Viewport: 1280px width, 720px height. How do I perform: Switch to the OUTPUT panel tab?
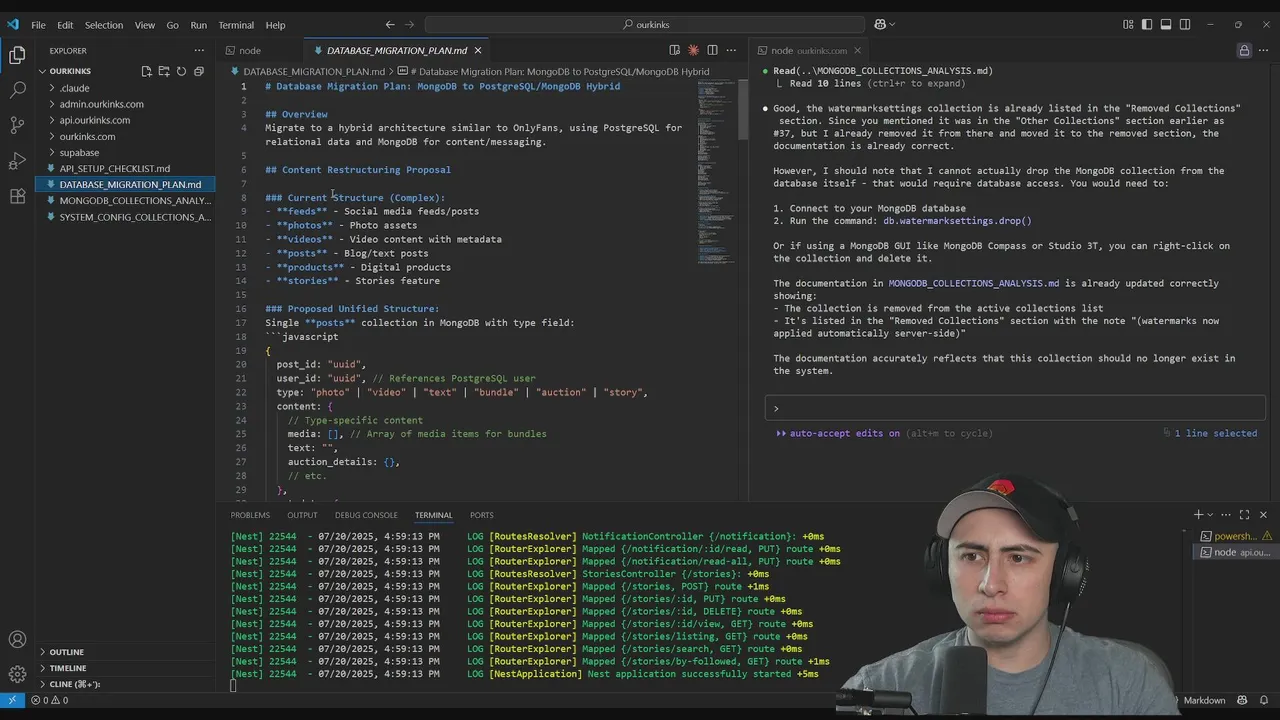(302, 515)
